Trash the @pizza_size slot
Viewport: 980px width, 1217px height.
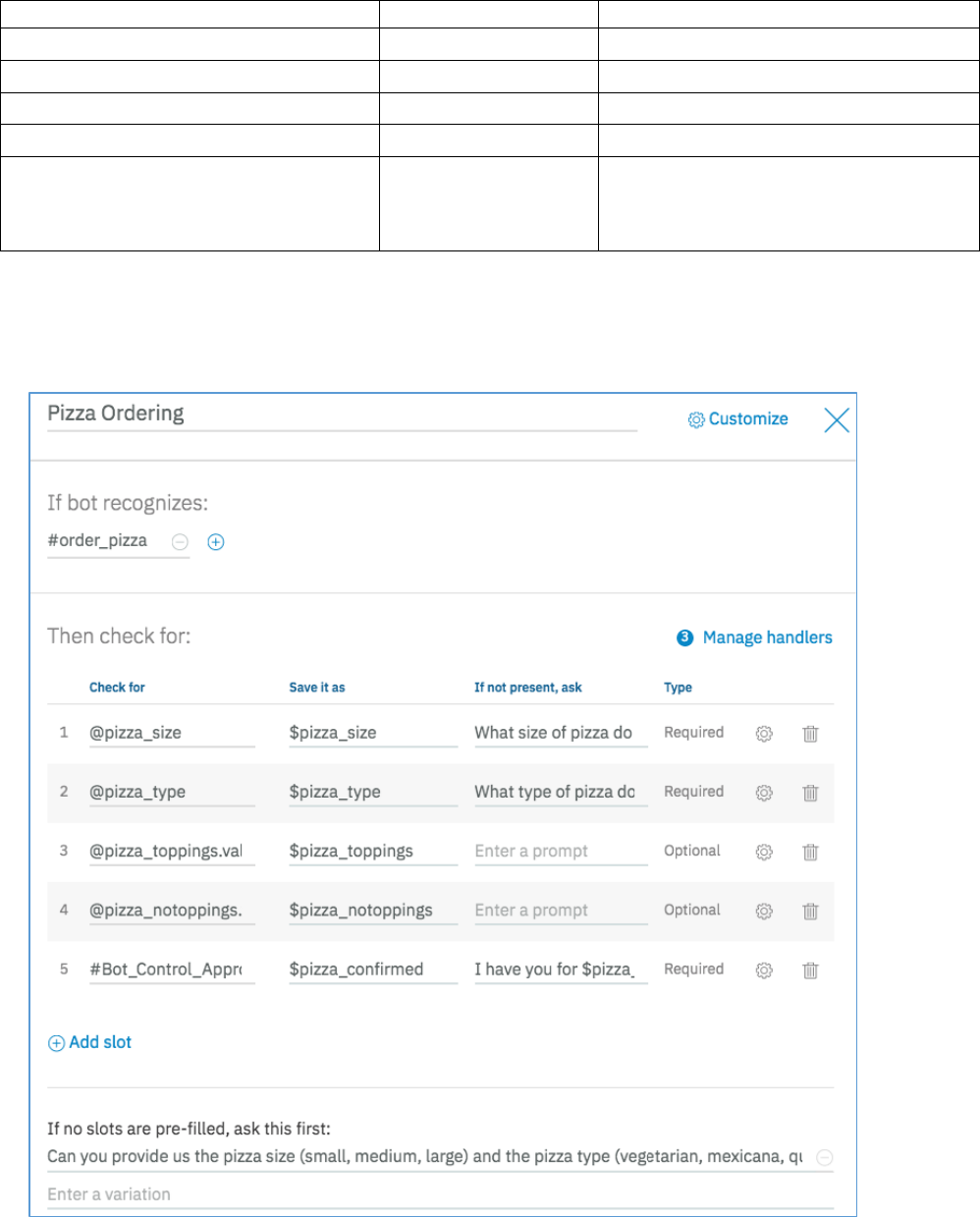(x=810, y=734)
